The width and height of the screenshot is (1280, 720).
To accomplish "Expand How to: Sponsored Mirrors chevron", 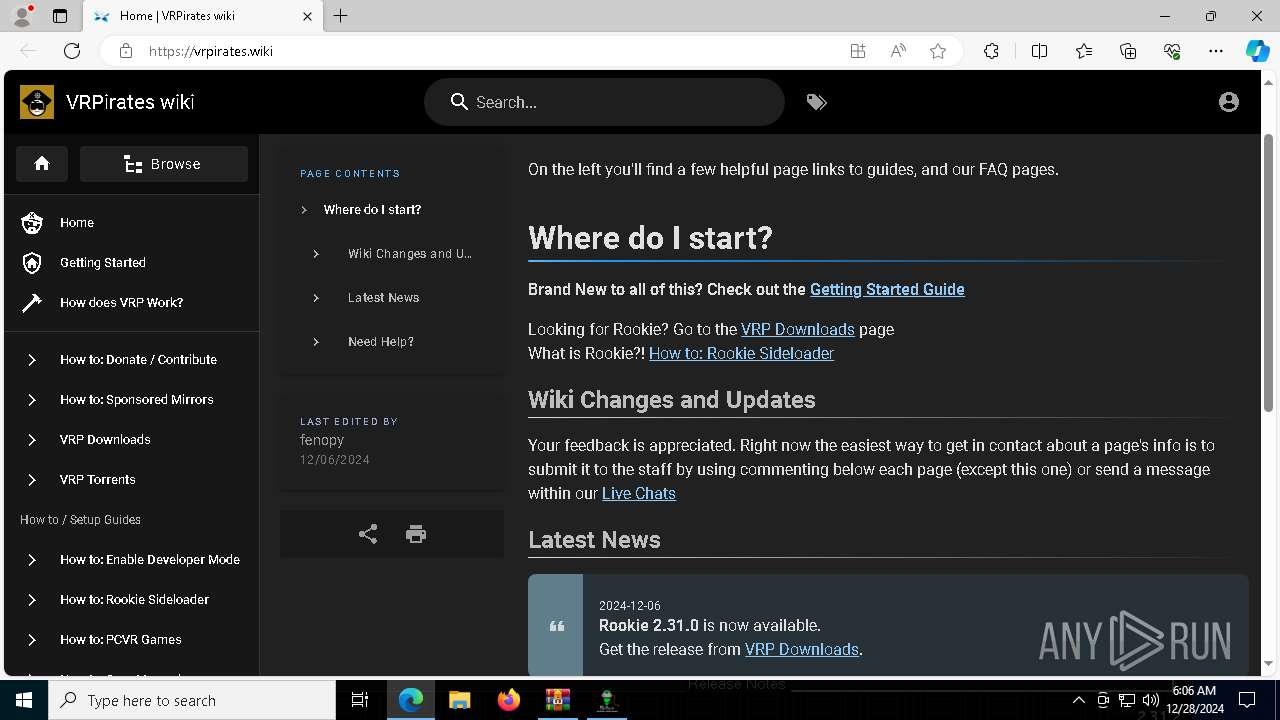I will (32, 400).
